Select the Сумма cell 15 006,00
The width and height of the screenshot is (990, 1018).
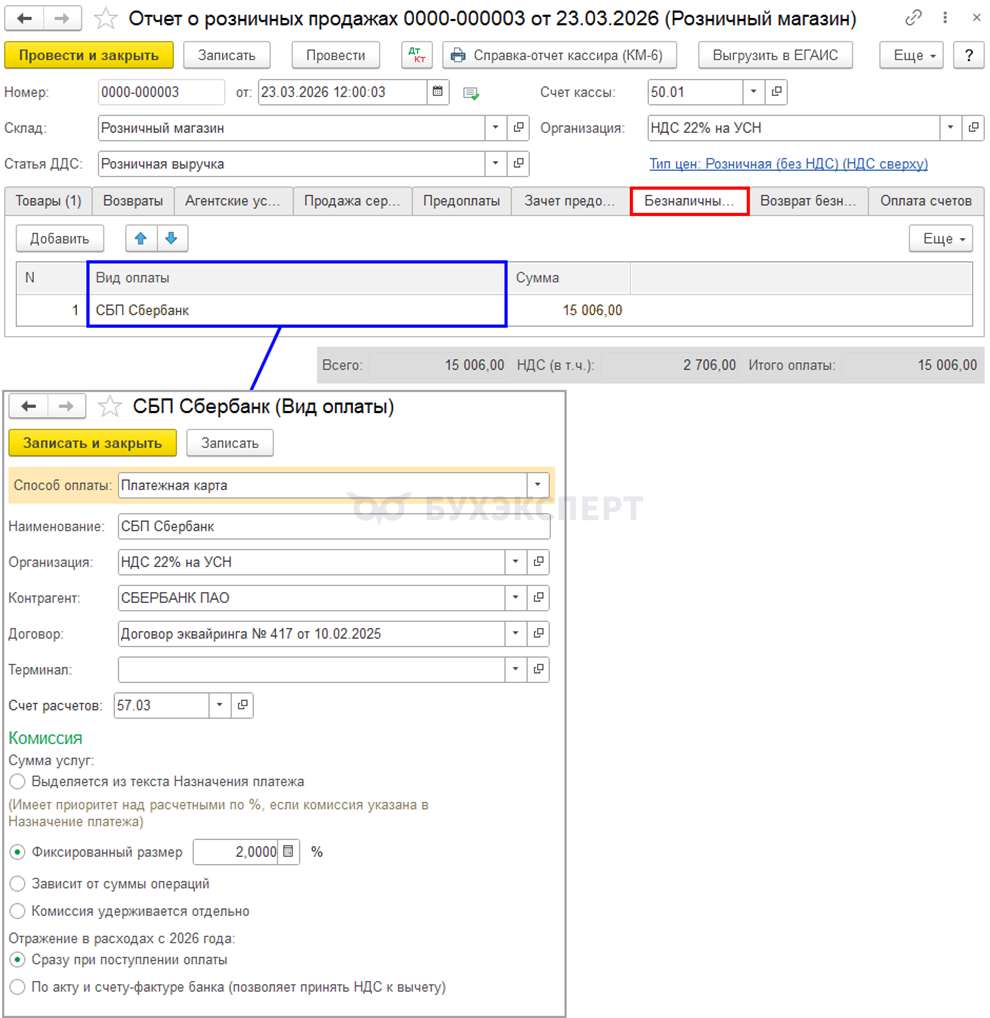[x=569, y=310]
